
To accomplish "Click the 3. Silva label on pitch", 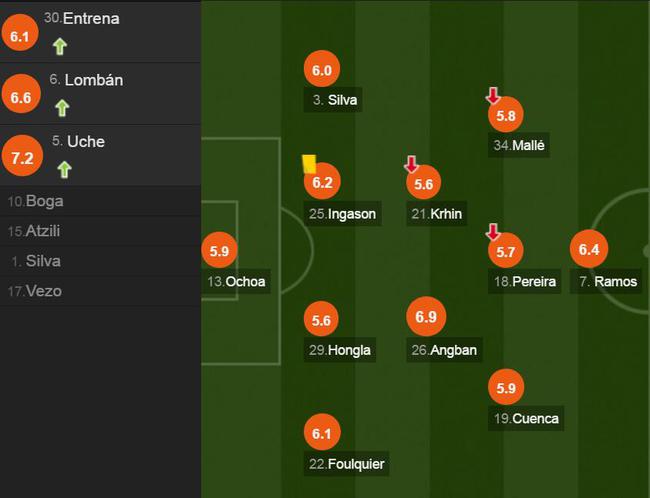I will (x=335, y=100).
